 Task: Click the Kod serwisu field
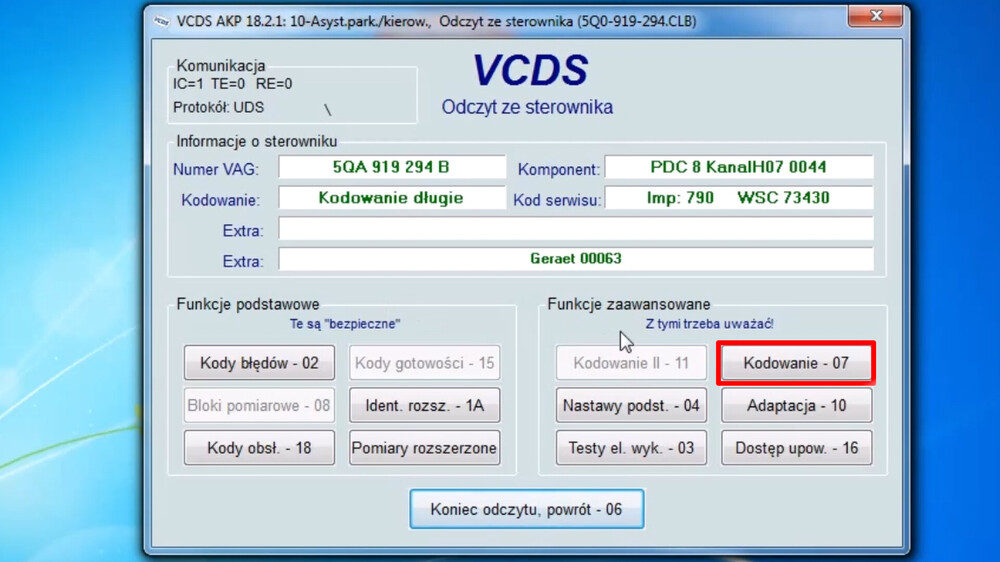click(738, 198)
